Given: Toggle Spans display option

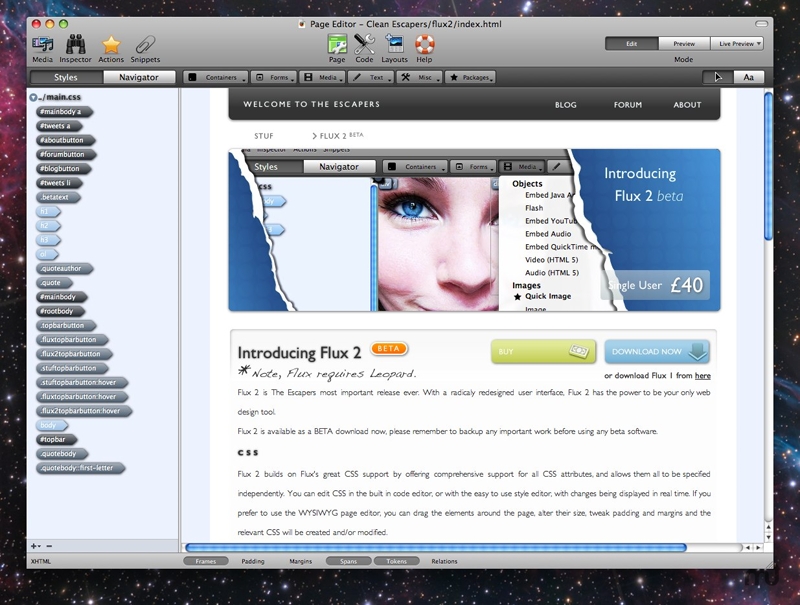Looking at the screenshot, I should tap(348, 561).
